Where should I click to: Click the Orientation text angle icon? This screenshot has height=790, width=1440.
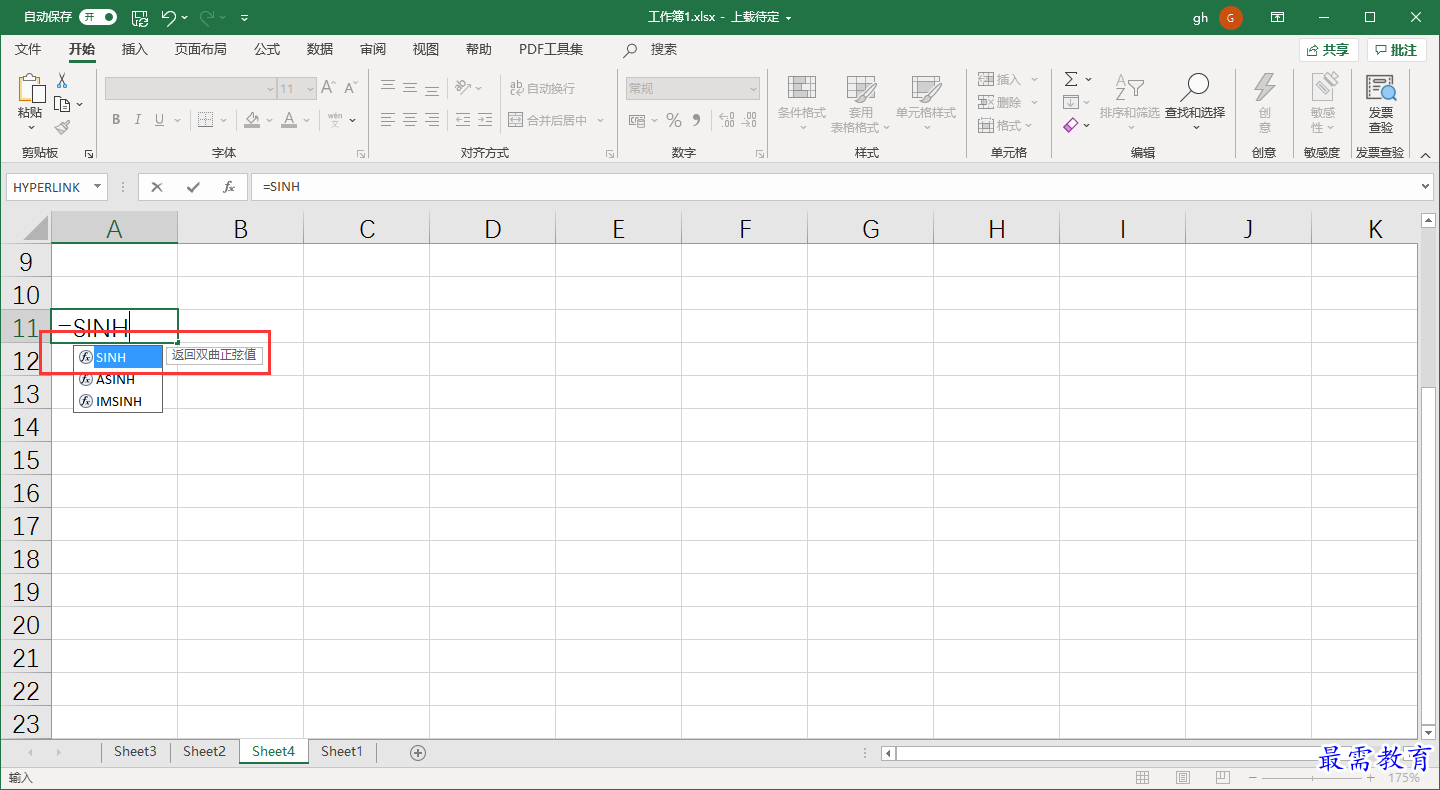[463, 88]
